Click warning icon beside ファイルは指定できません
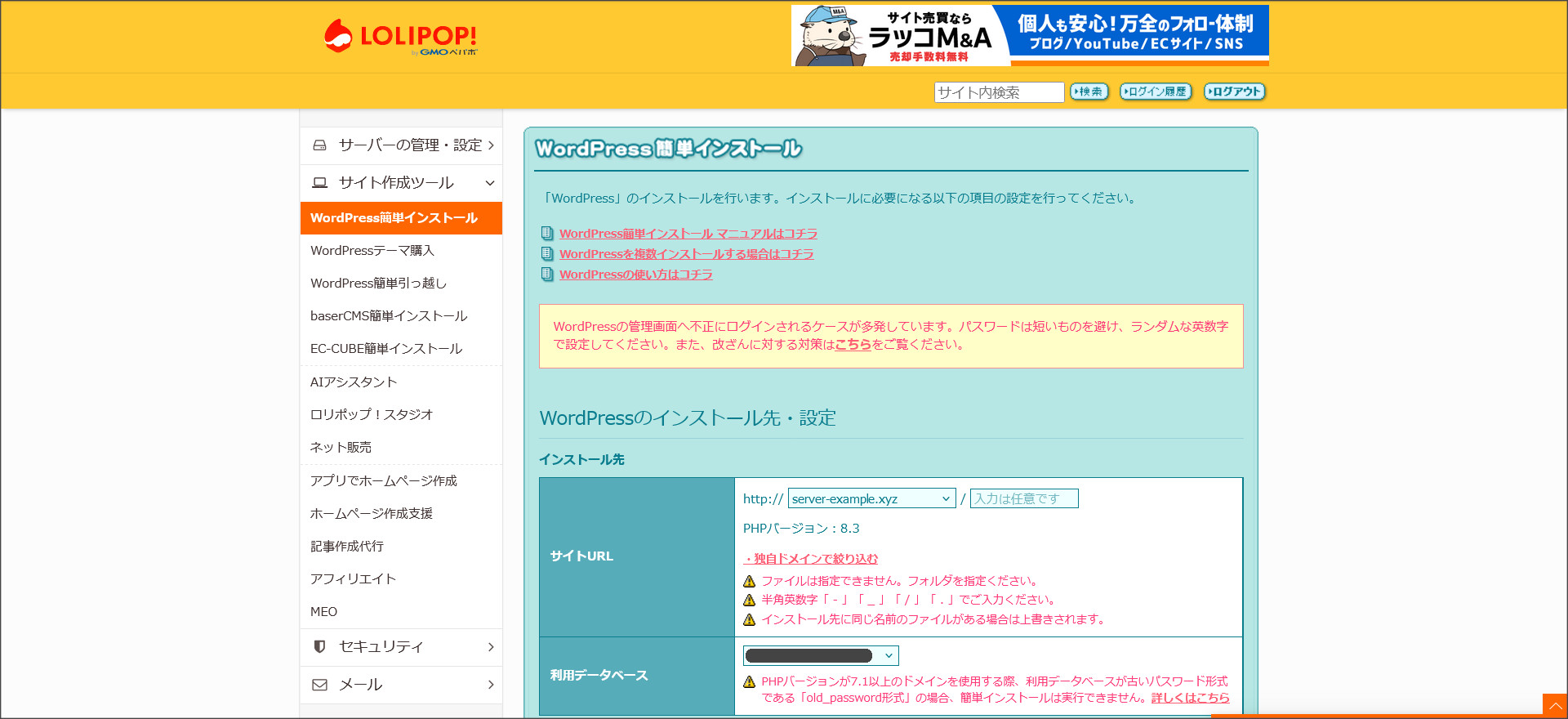The height and width of the screenshot is (719, 1568). [x=749, y=582]
